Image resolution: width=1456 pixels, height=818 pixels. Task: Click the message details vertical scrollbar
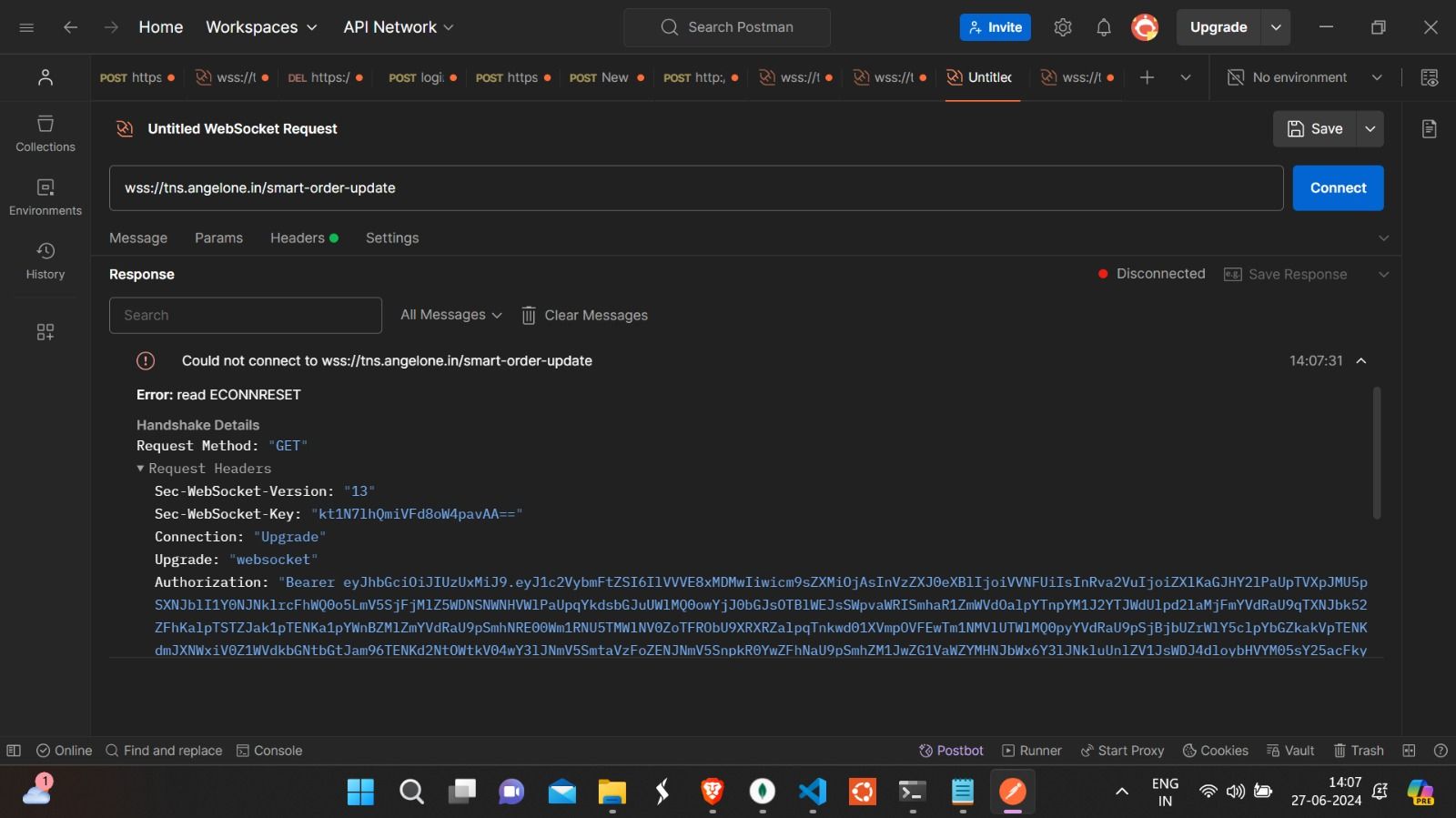(x=1377, y=452)
